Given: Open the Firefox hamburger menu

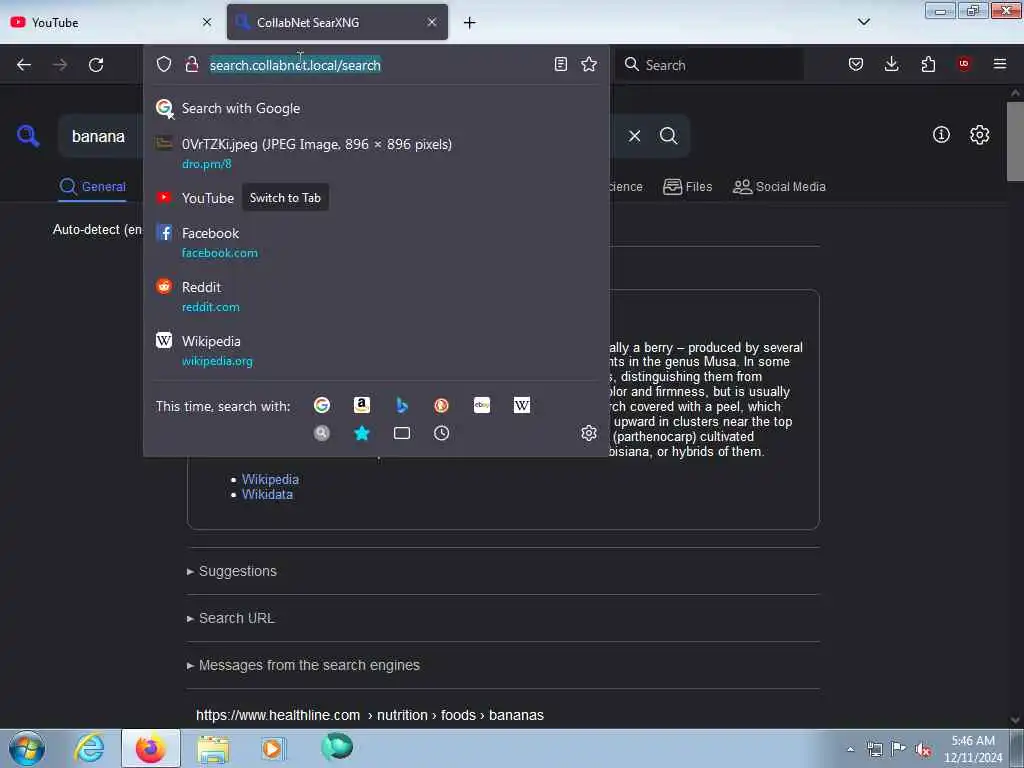Looking at the screenshot, I should [x=1000, y=64].
